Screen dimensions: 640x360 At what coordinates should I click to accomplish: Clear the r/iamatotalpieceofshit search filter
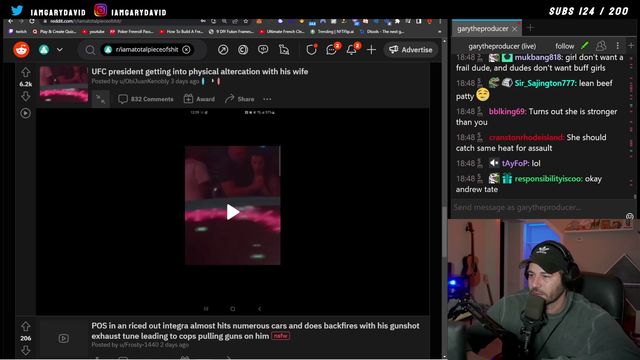[186, 50]
